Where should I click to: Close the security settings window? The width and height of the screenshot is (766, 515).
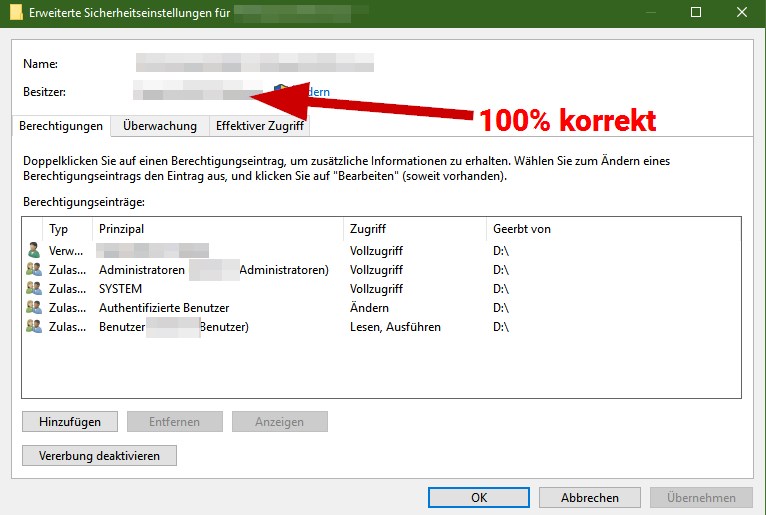click(x=742, y=12)
